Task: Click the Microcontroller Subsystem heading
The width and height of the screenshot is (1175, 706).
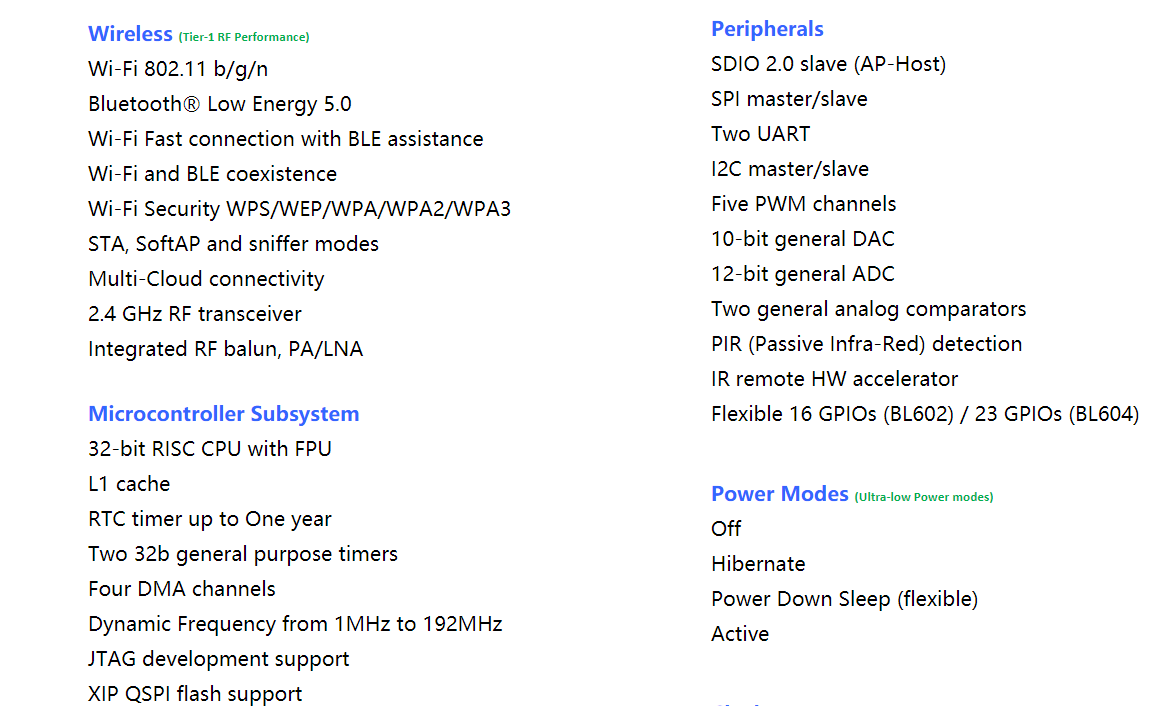Action: coord(224,414)
